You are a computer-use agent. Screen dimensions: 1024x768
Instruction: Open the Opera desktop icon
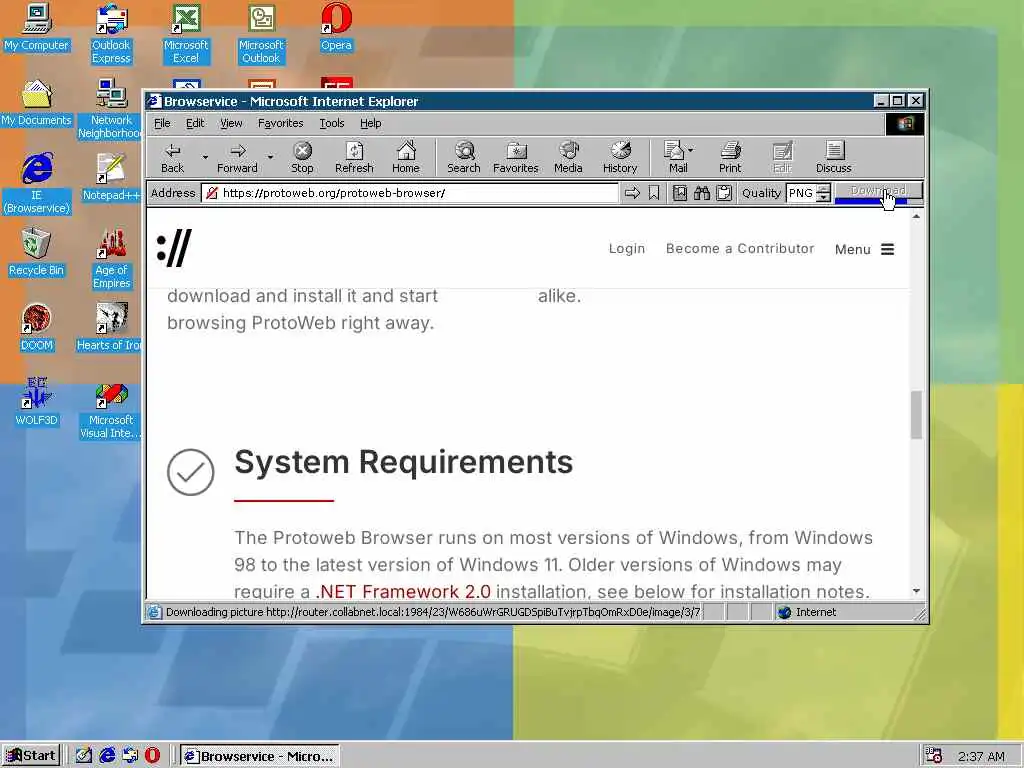pyautogui.click(x=336, y=27)
